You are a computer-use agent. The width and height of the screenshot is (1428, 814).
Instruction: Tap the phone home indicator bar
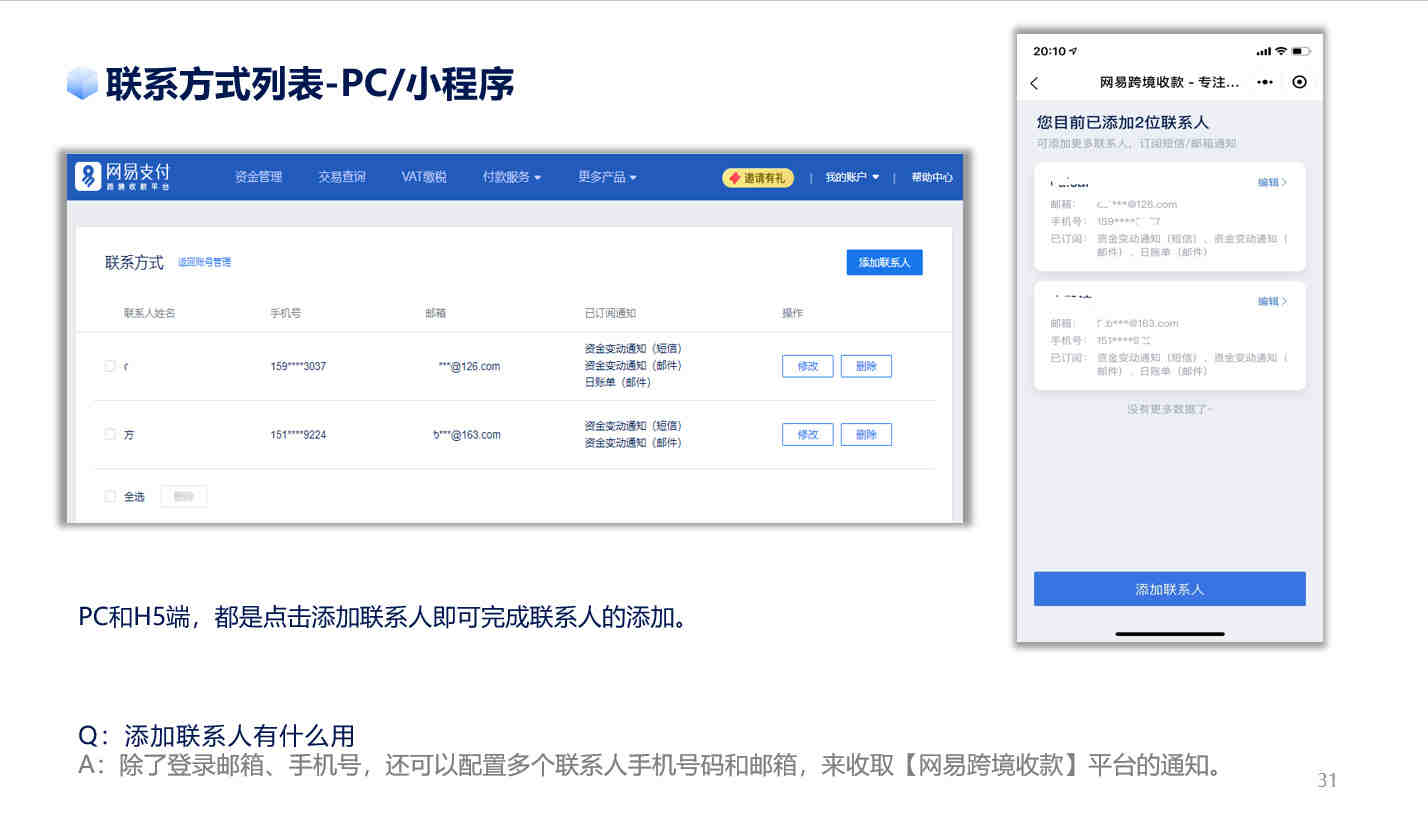pos(1170,633)
